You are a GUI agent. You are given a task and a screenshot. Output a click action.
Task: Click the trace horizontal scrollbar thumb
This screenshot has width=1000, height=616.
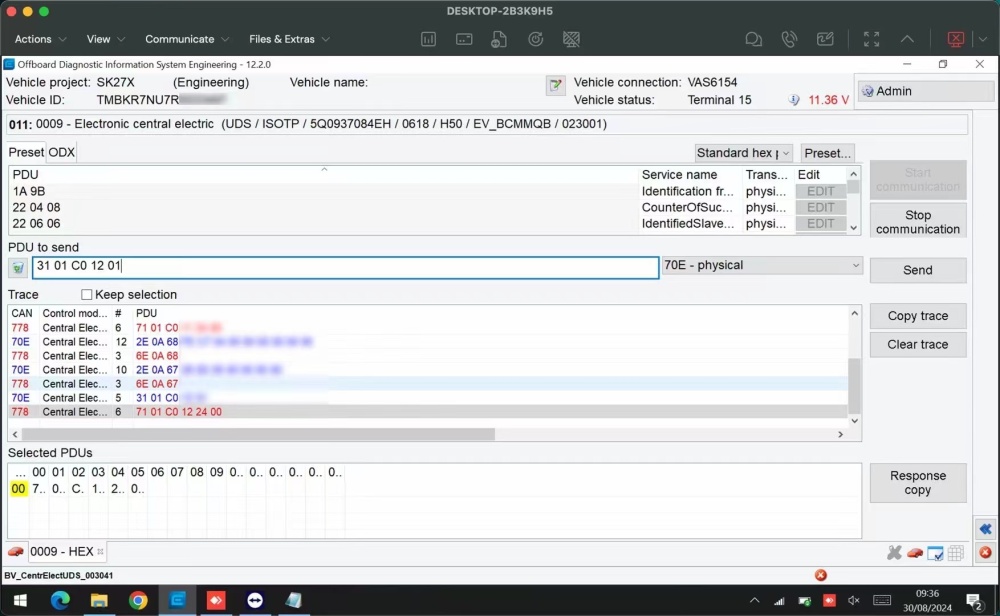(258, 434)
